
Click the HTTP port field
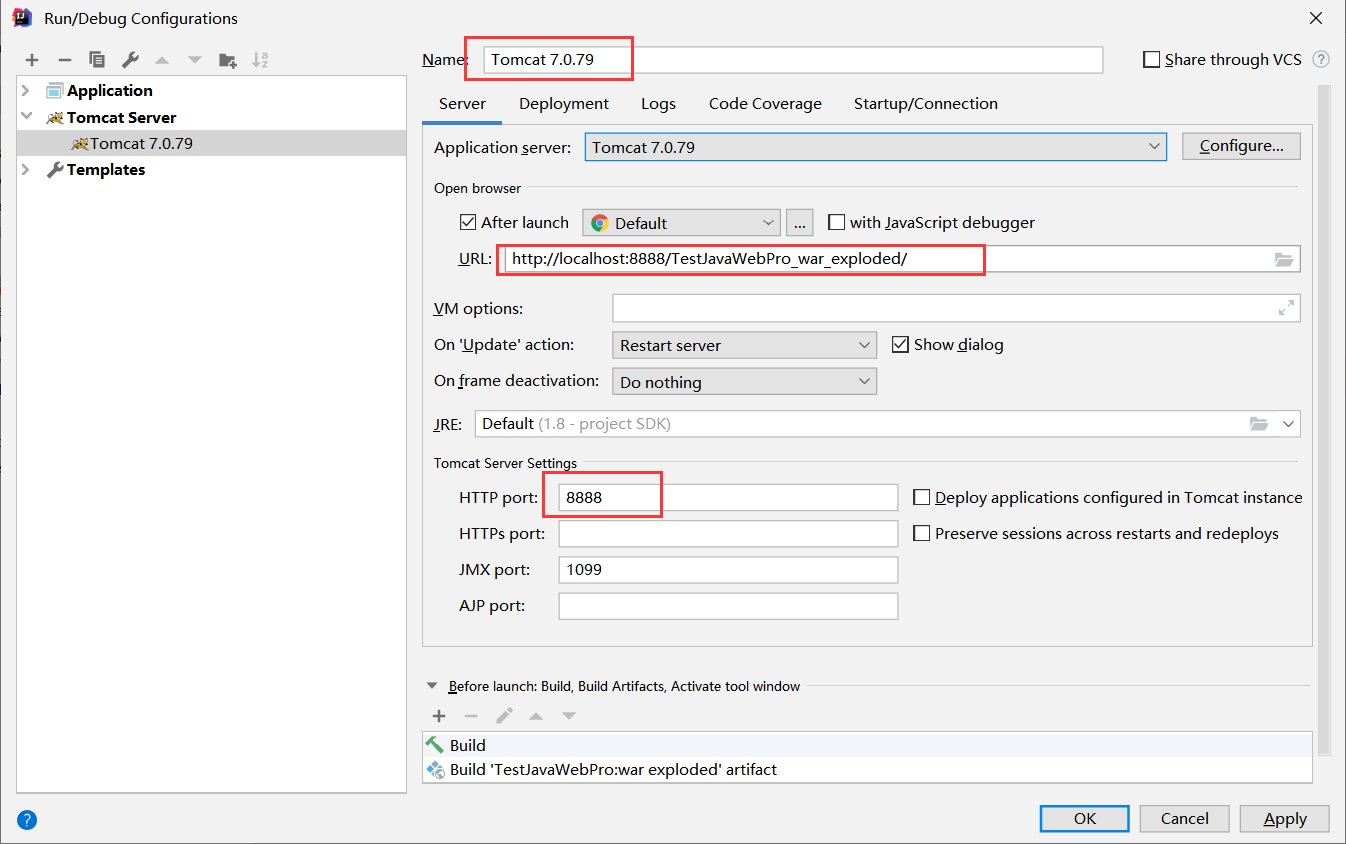pyautogui.click(x=728, y=497)
